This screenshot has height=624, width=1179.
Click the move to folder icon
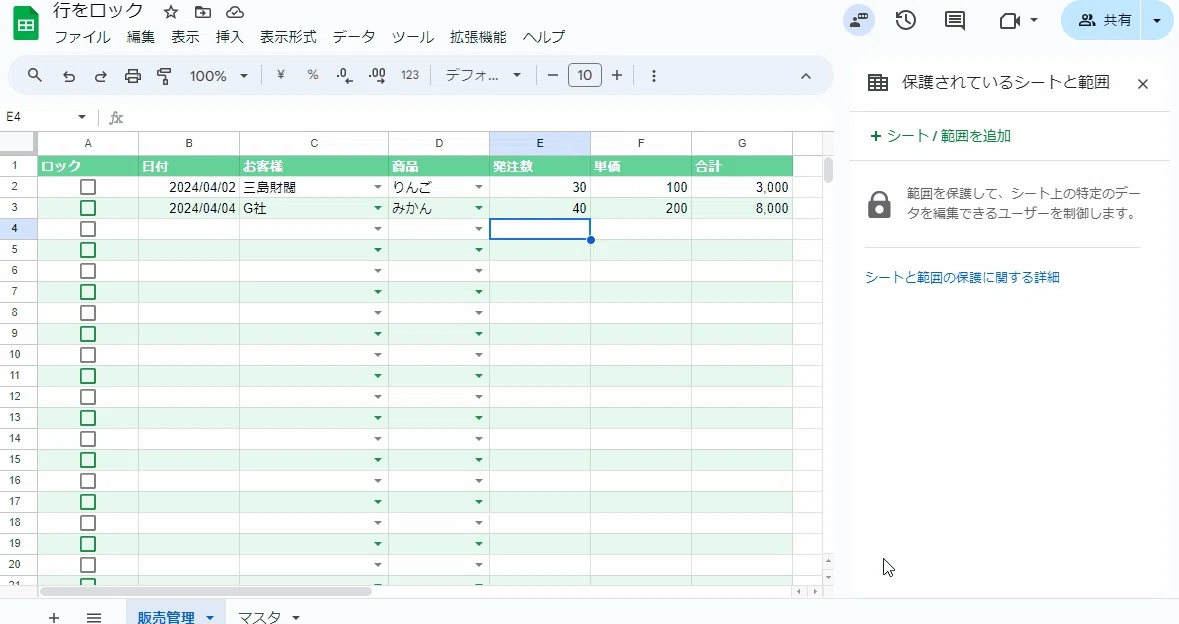[x=202, y=12]
